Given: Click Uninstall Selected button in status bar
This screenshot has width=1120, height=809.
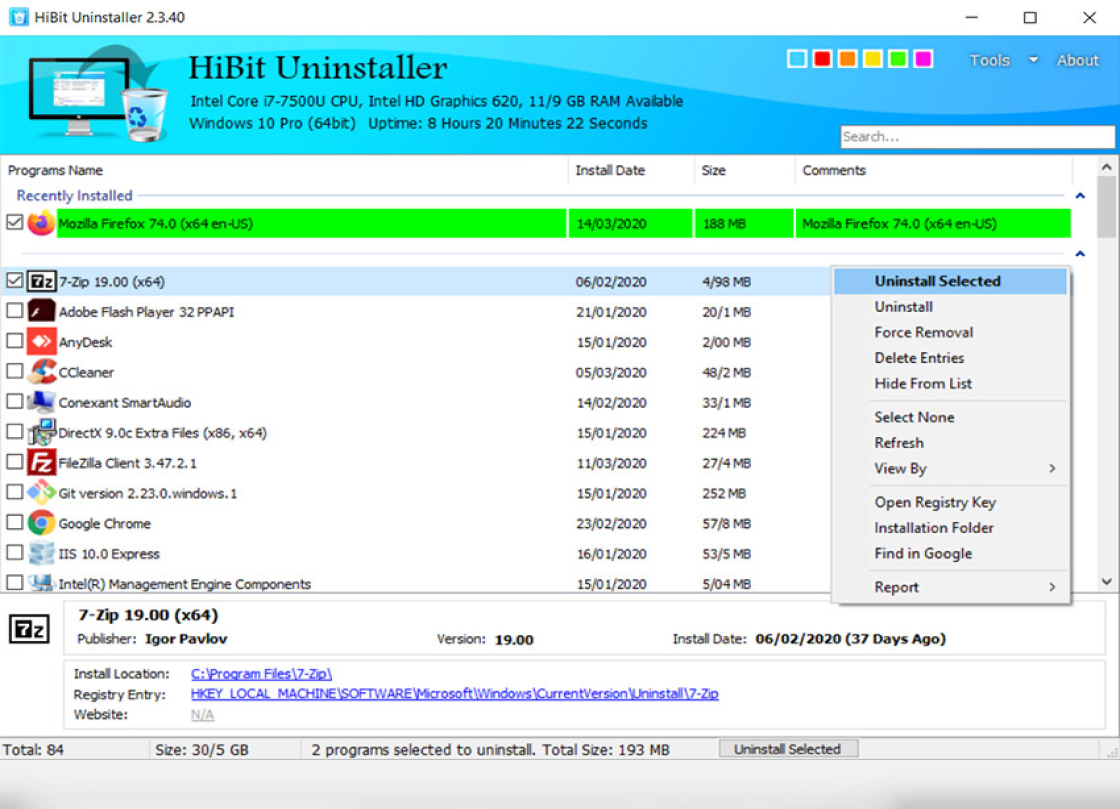Looking at the screenshot, I should [x=788, y=749].
